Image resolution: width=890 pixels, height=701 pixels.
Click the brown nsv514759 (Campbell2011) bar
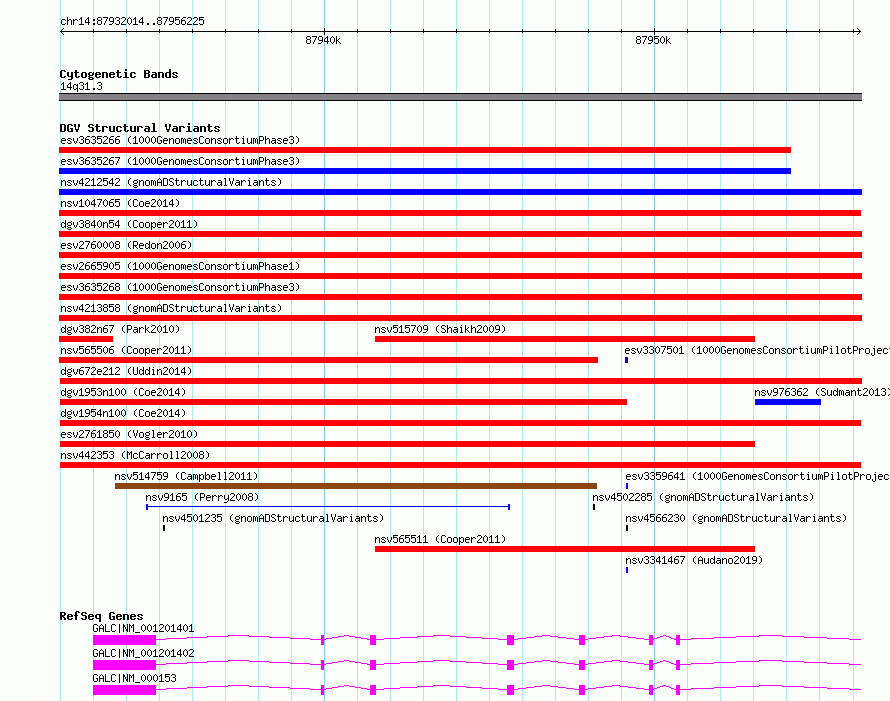click(356, 486)
